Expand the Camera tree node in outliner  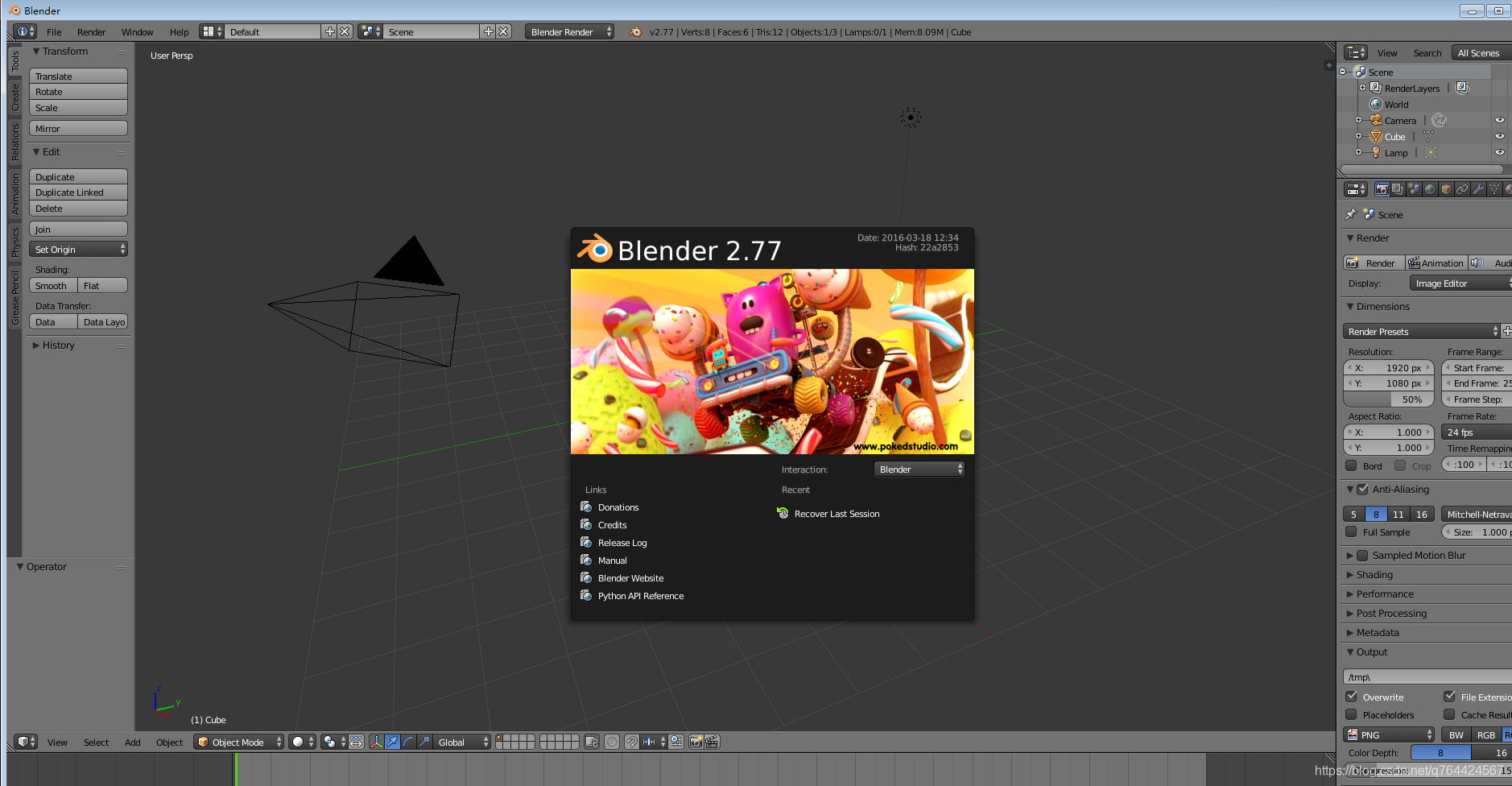pos(1358,120)
